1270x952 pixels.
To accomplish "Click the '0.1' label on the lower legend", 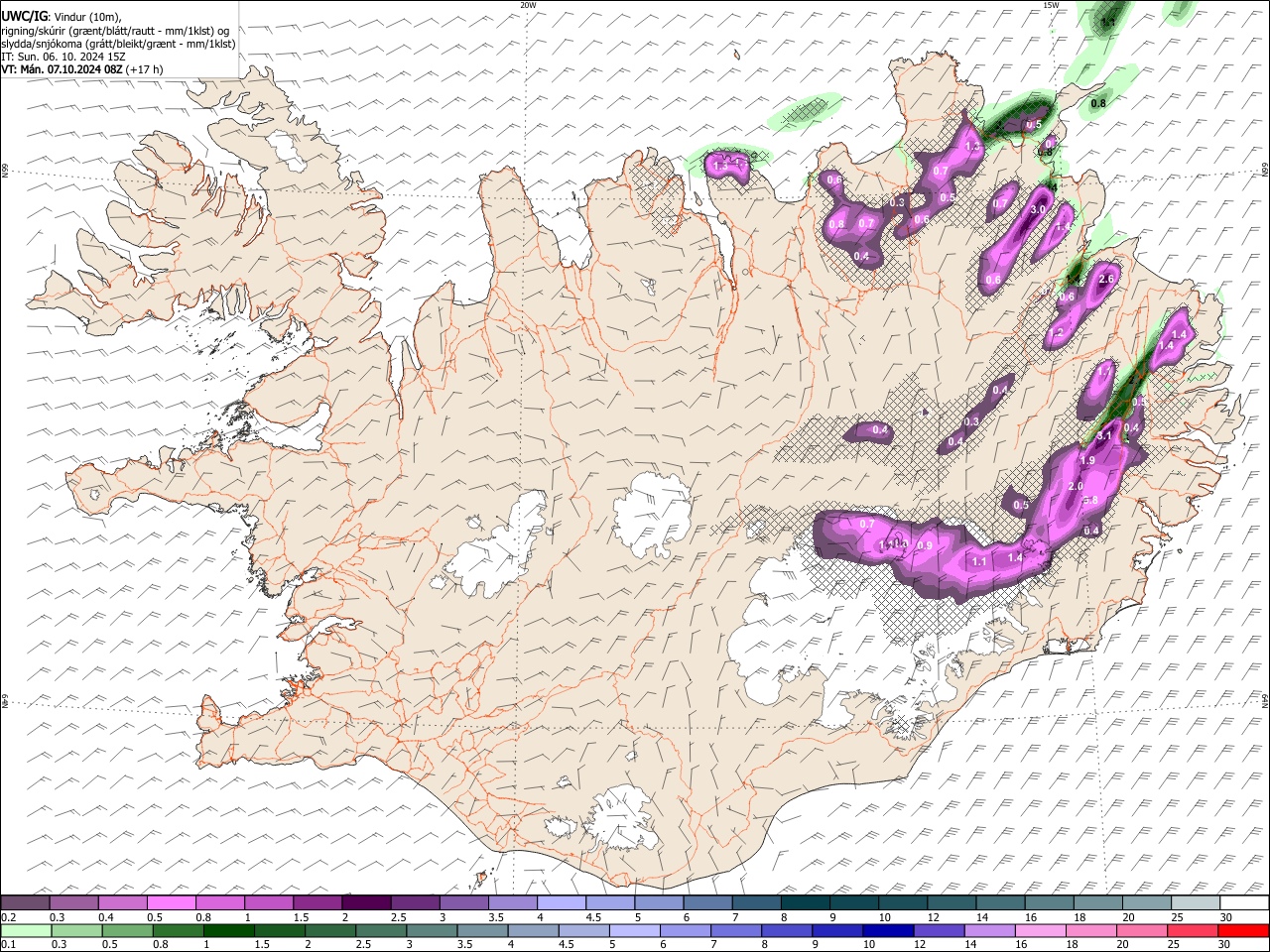I will (8, 944).
